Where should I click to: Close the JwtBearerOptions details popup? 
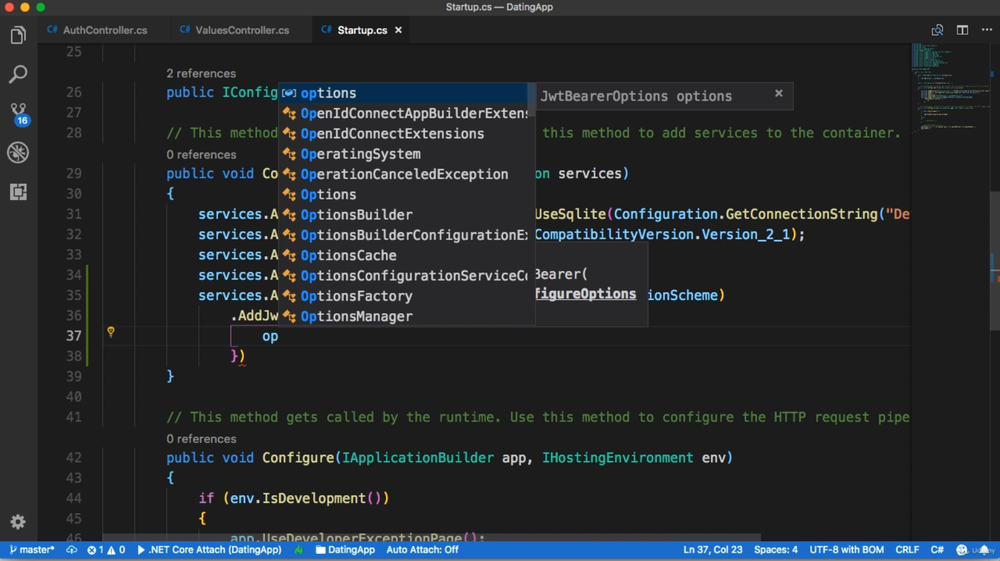coord(779,94)
